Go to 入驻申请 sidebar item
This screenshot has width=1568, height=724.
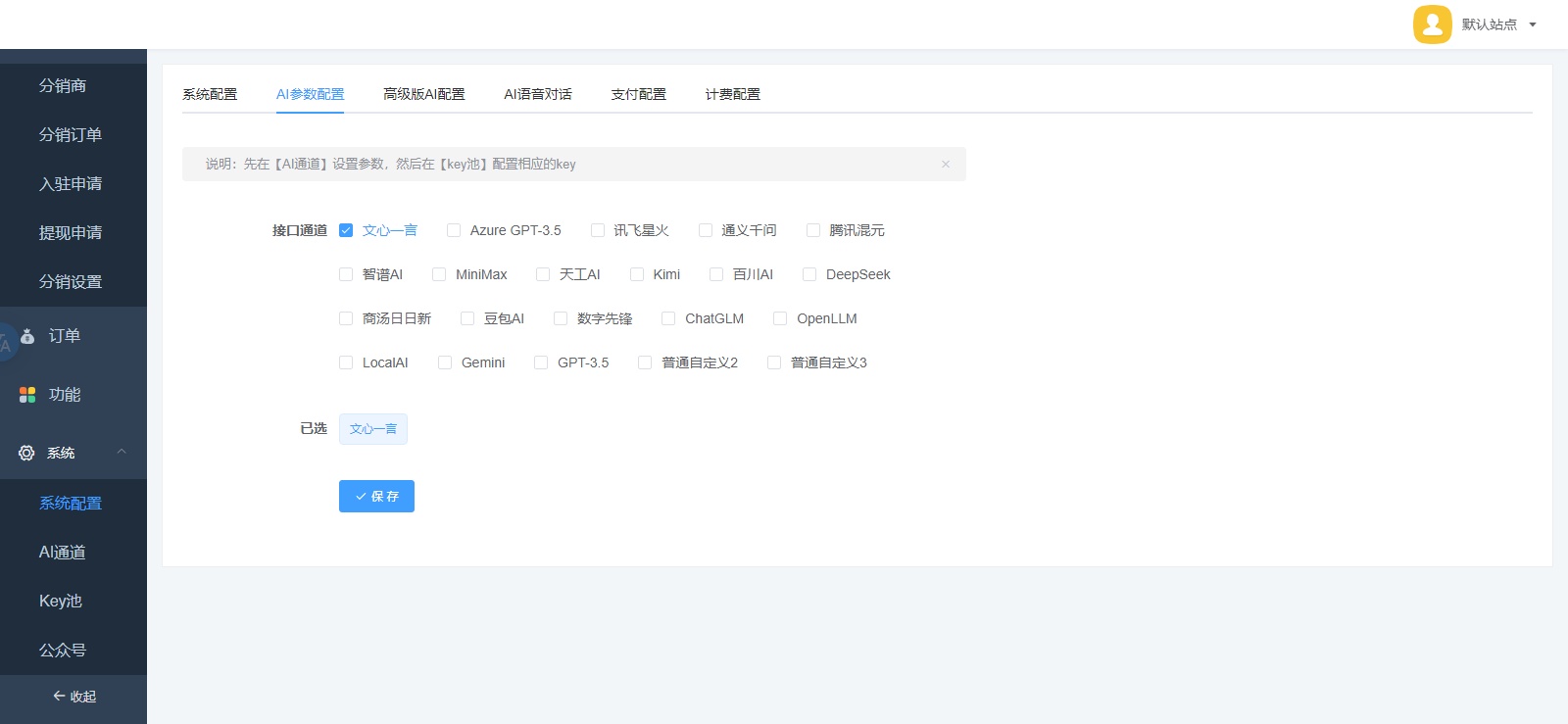pyautogui.click(x=71, y=183)
